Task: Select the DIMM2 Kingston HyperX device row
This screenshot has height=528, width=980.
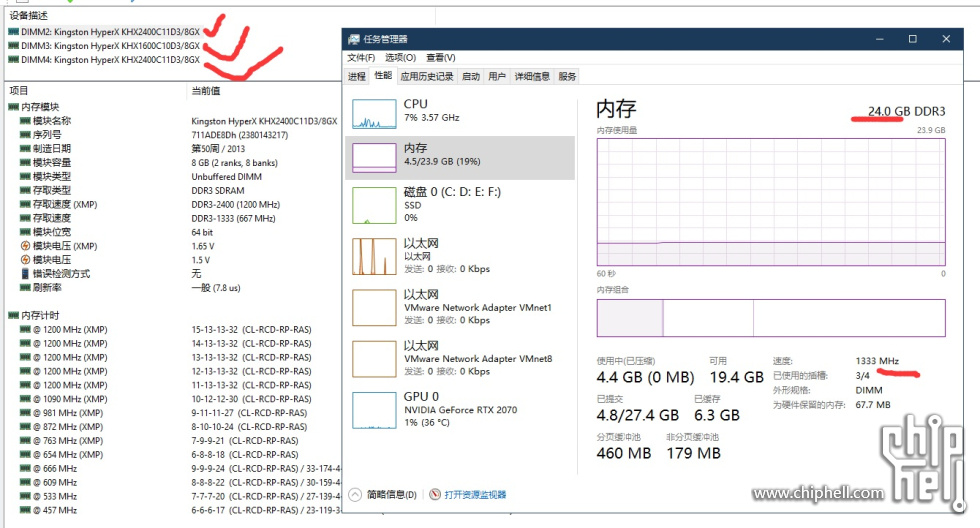Action: coord(104,32)
